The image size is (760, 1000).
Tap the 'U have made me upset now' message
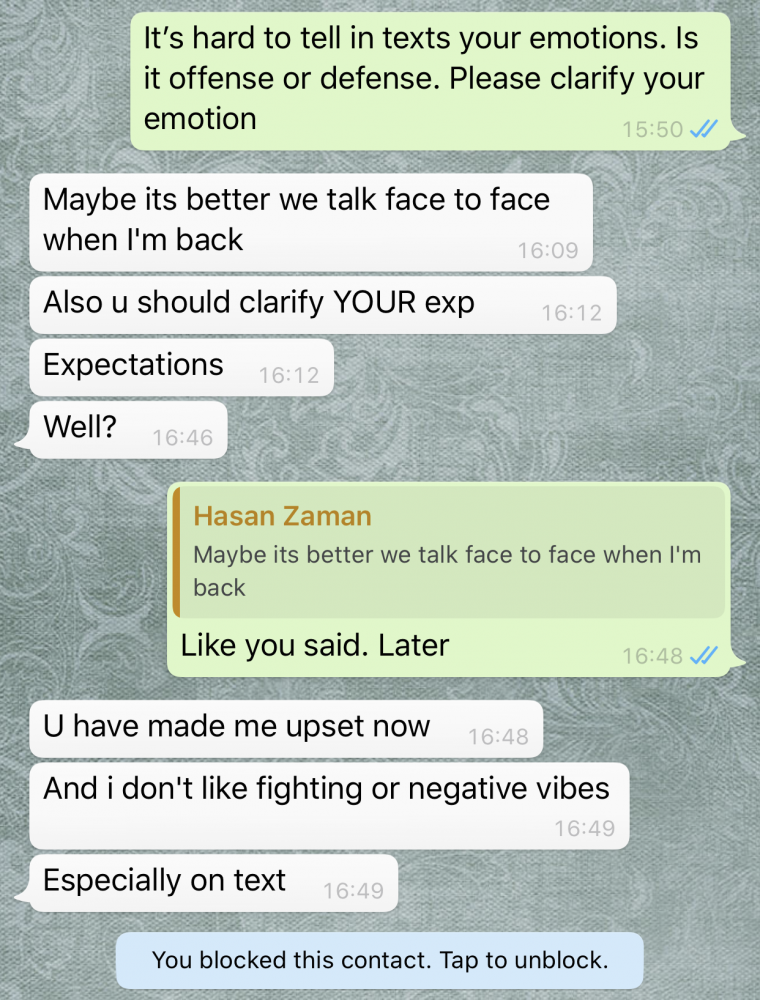click(286, 729)
